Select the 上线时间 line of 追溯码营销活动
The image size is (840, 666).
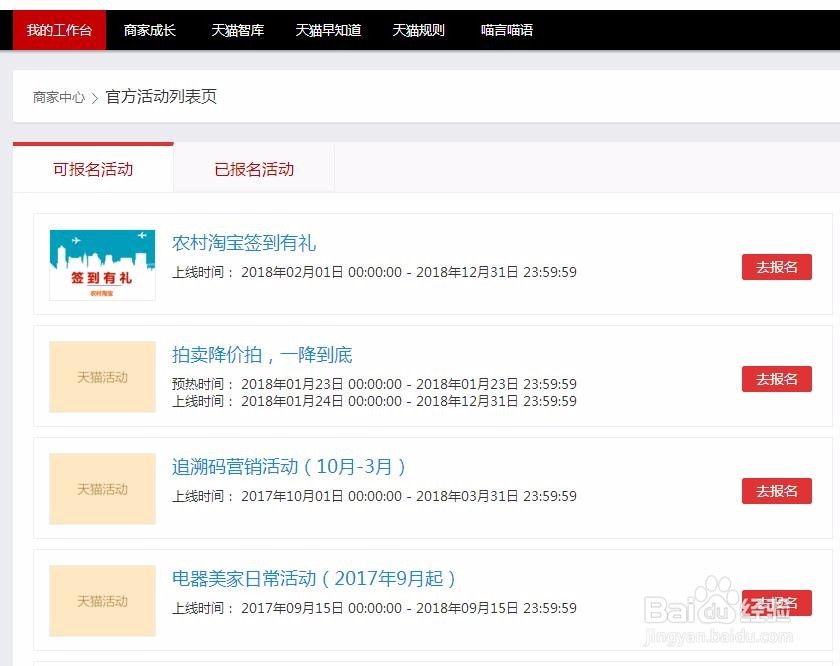tap(374, 496)
